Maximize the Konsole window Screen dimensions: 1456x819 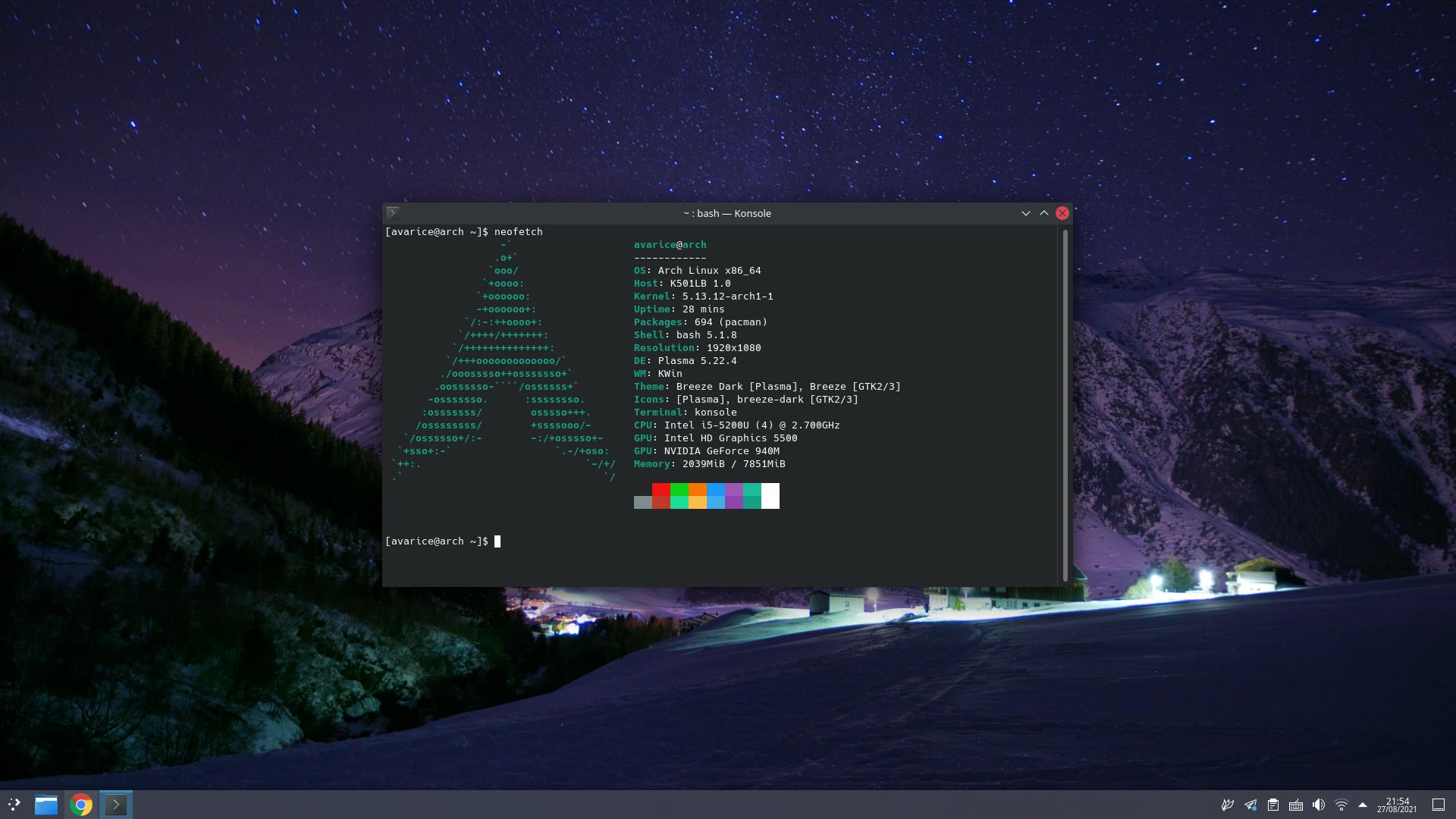pyautogui.click(x=1044, y=213)
